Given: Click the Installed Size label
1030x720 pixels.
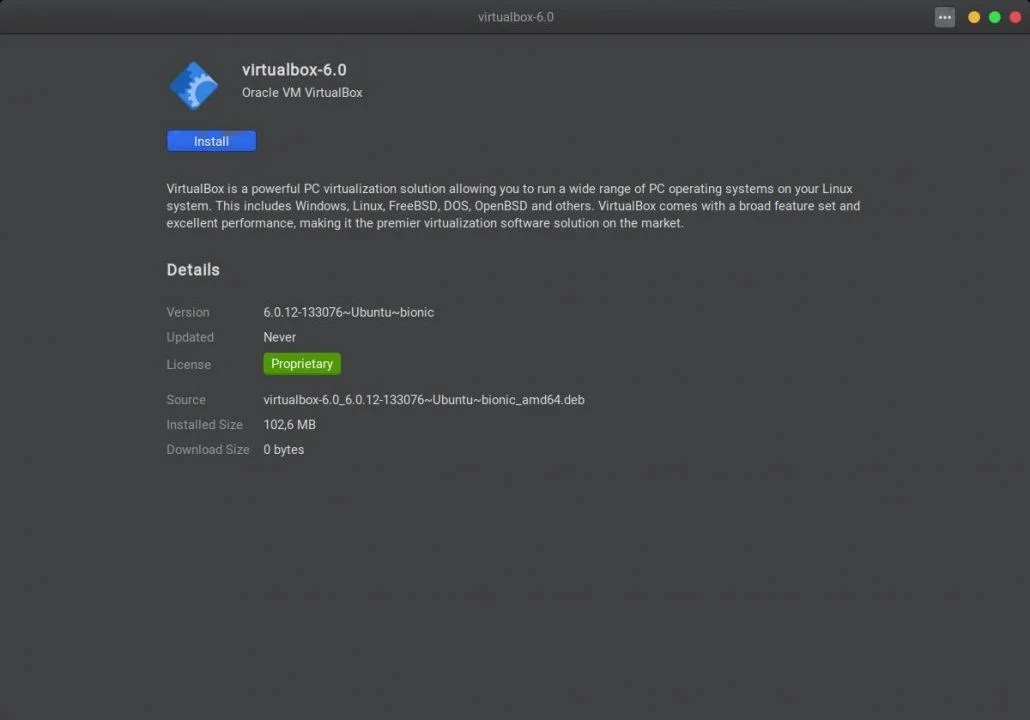Looking at the screenshot, I should (204, 424).
